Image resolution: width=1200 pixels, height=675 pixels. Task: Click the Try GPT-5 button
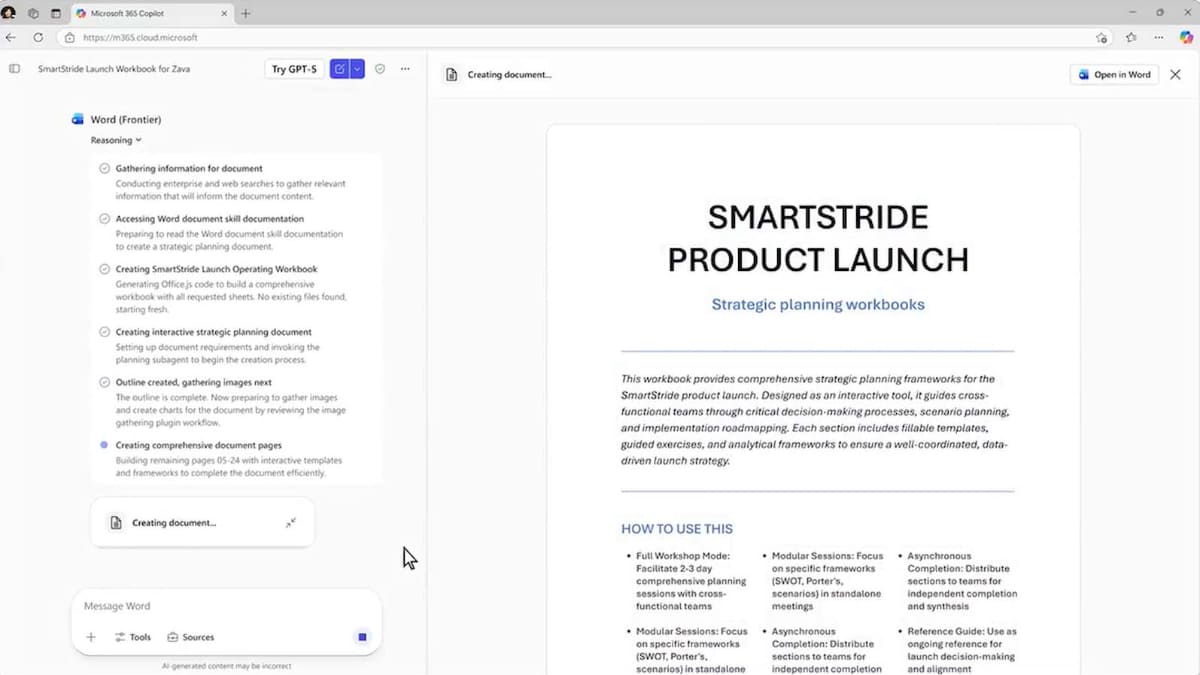[x=294, y=69]
